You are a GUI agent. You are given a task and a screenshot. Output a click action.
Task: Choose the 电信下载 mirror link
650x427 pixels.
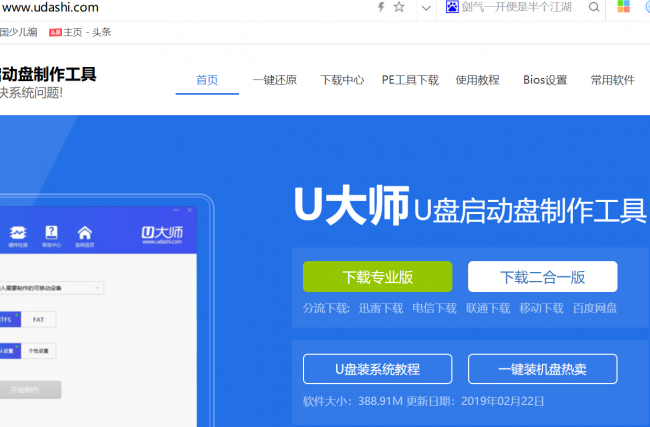(434, 308)
